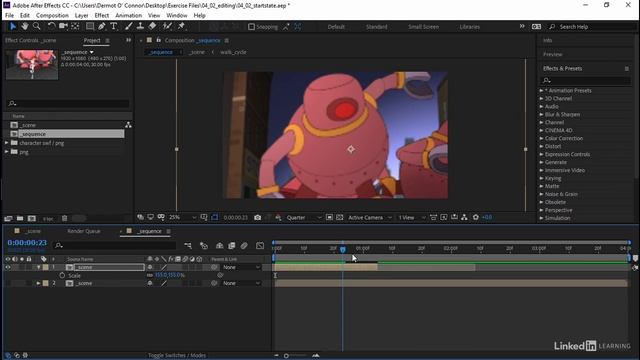Open the Effect menu

pyautogui.click(x=102, y=16)
